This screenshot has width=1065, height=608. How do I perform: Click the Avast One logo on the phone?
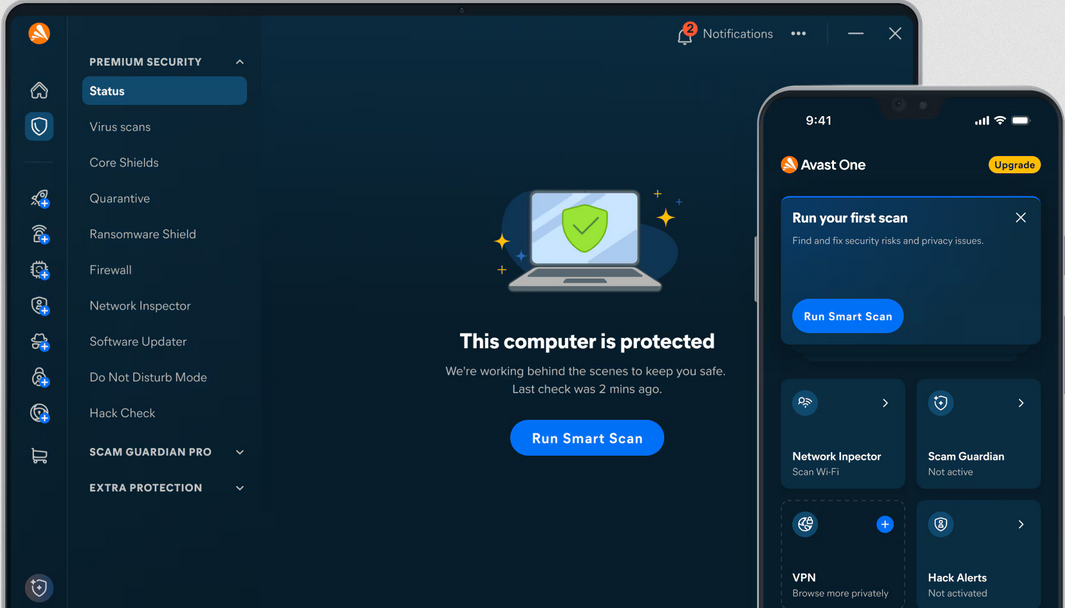(789, 164)
